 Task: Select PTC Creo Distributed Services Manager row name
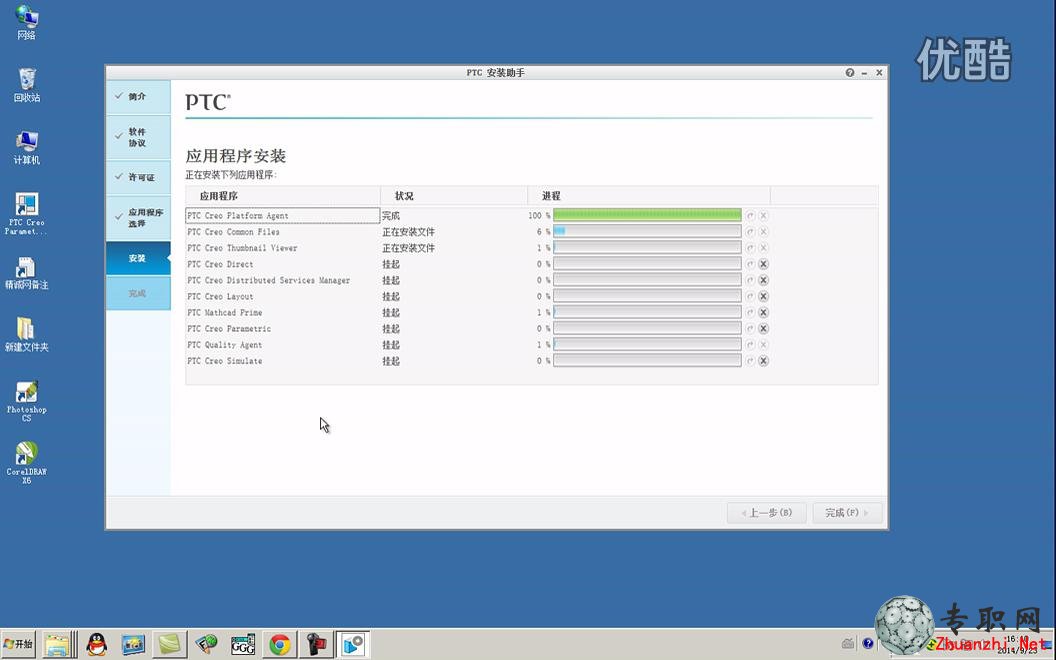click(x=269, y=280)
